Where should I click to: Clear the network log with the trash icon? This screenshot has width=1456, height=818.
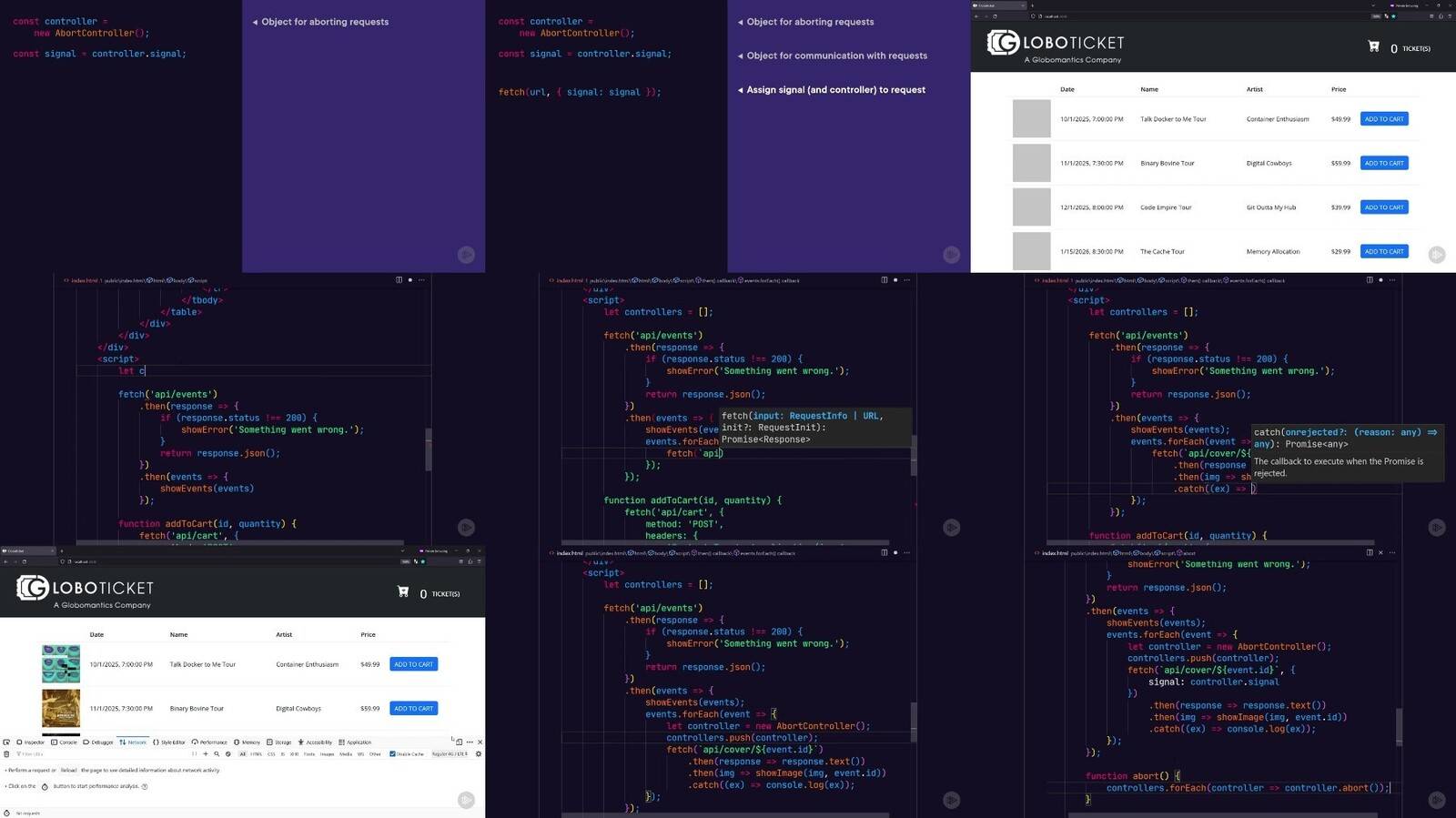pos(6,754)
